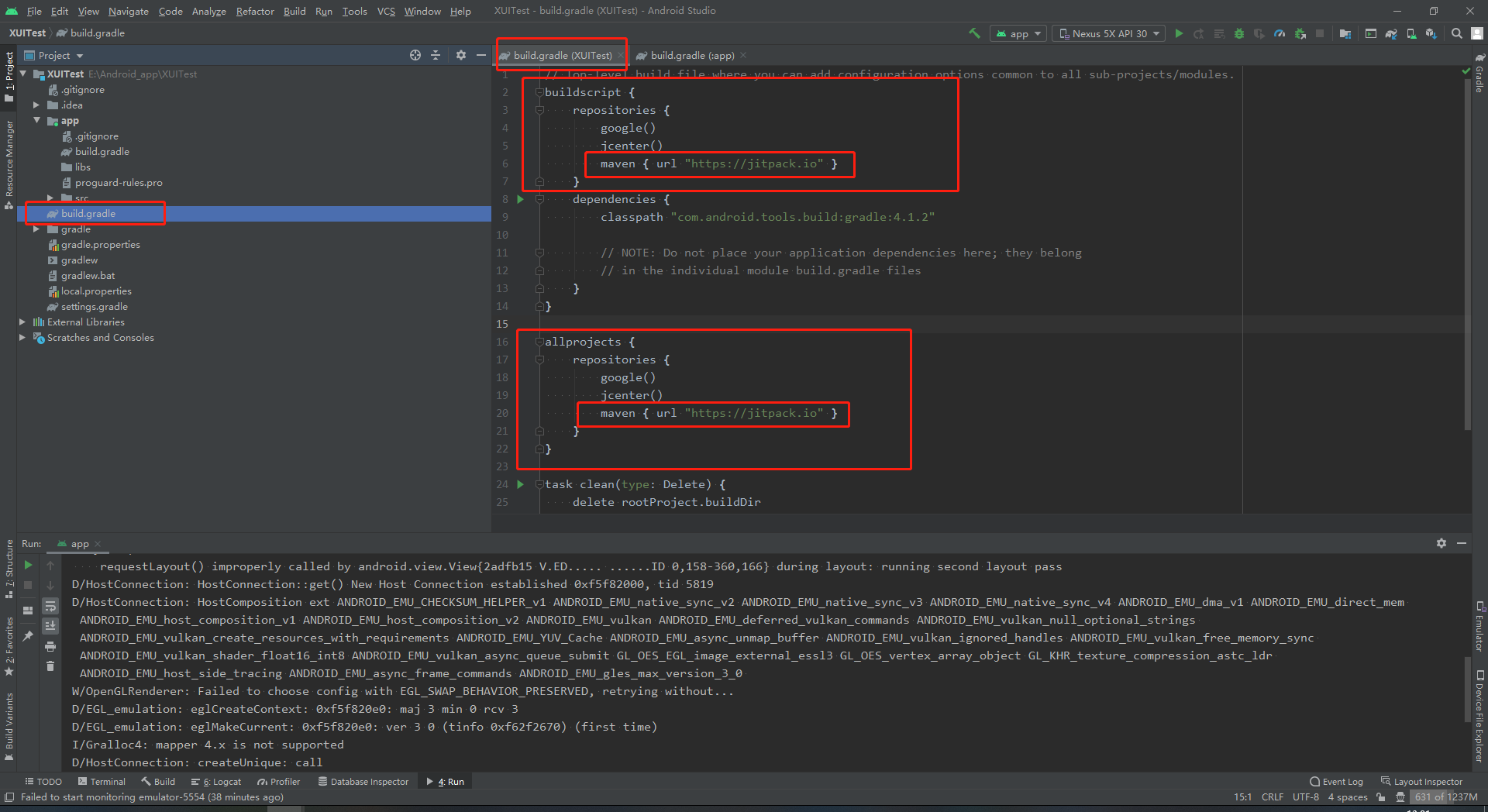
Task: Switch to the build.gradle (:app) editor tab
Action: 689,55
